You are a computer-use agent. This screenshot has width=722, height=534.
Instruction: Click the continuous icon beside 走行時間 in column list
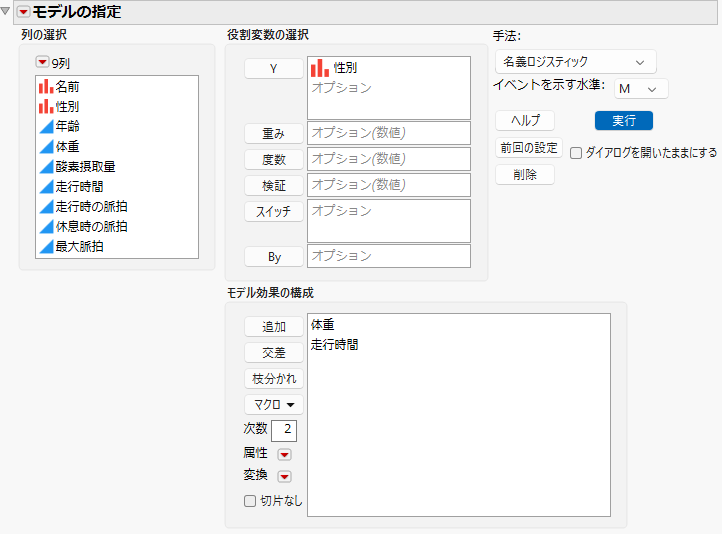click(46, 186)
